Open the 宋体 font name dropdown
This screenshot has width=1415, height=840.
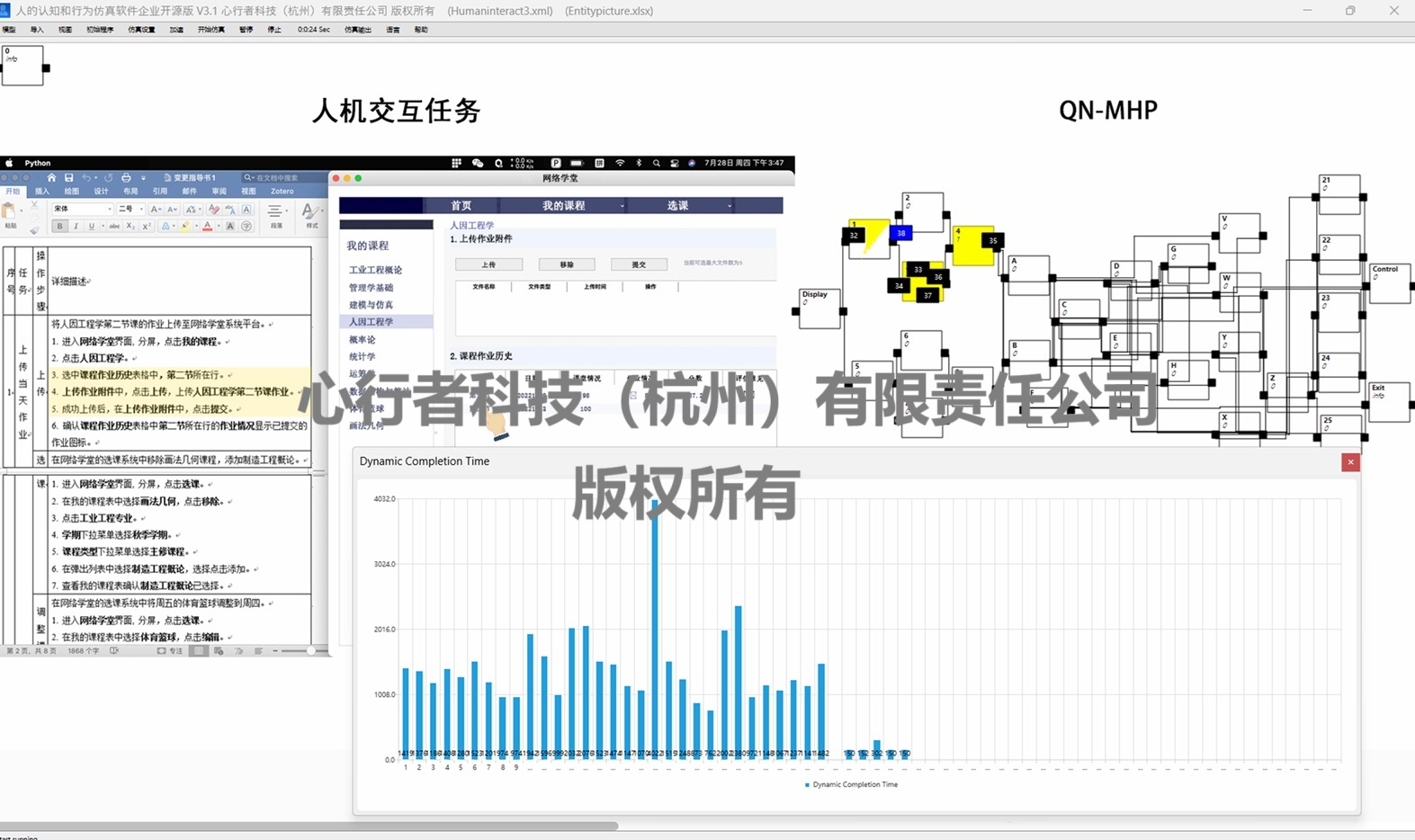coord(82,209)
